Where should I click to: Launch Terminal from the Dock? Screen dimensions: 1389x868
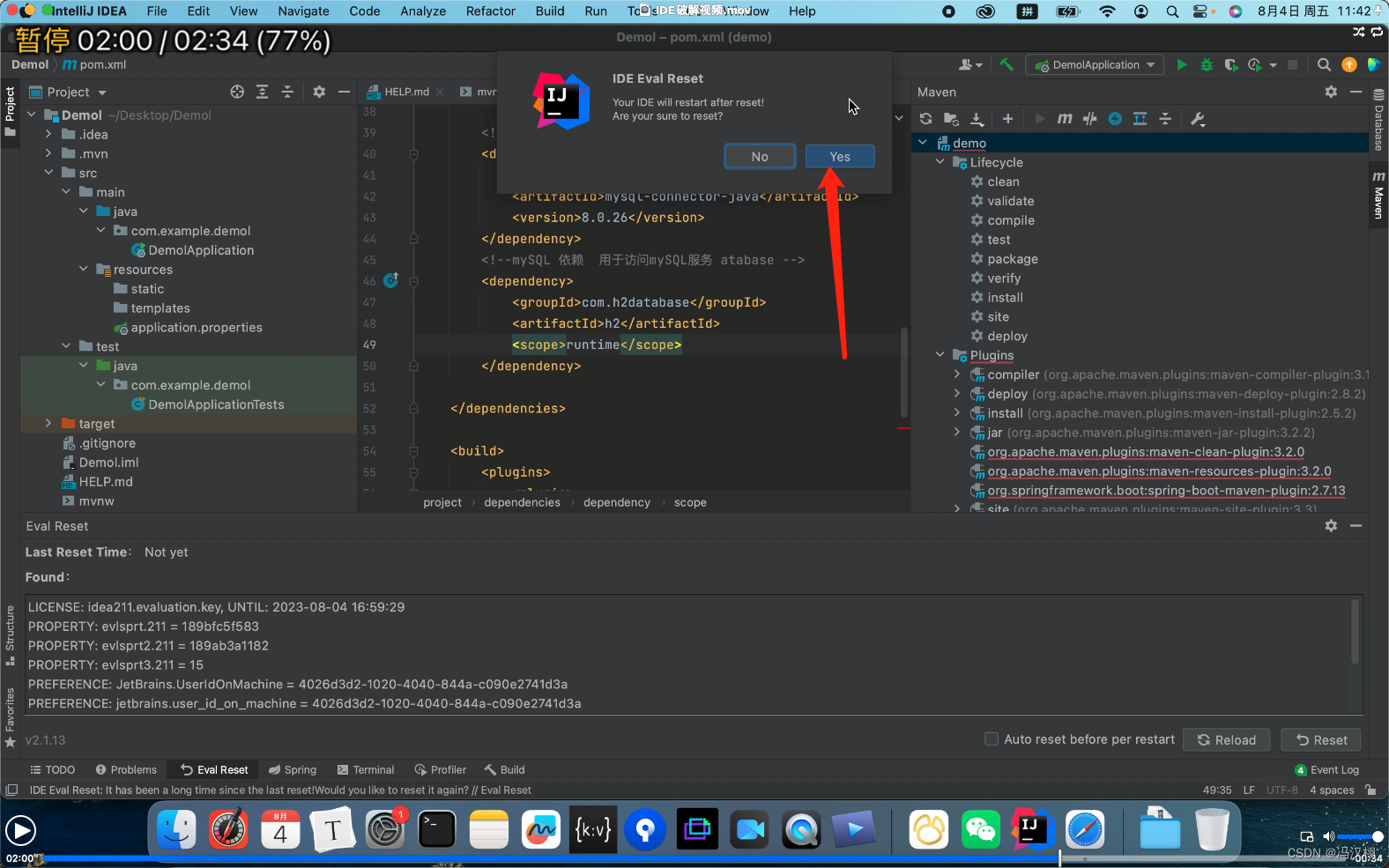436,829
